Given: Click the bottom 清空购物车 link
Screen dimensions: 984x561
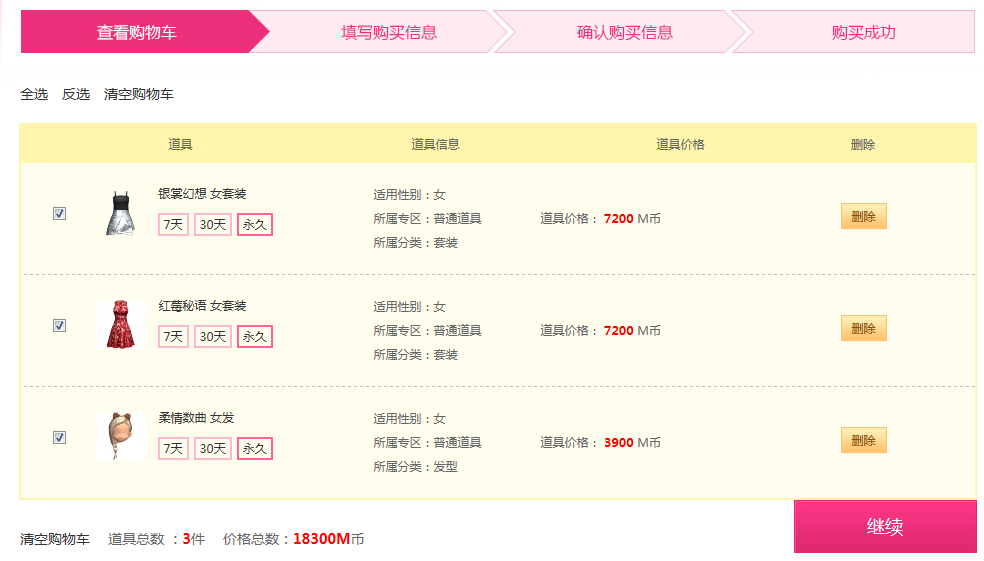Looking at the screenshot, I should pyautogui.click(x=55, y=539).
